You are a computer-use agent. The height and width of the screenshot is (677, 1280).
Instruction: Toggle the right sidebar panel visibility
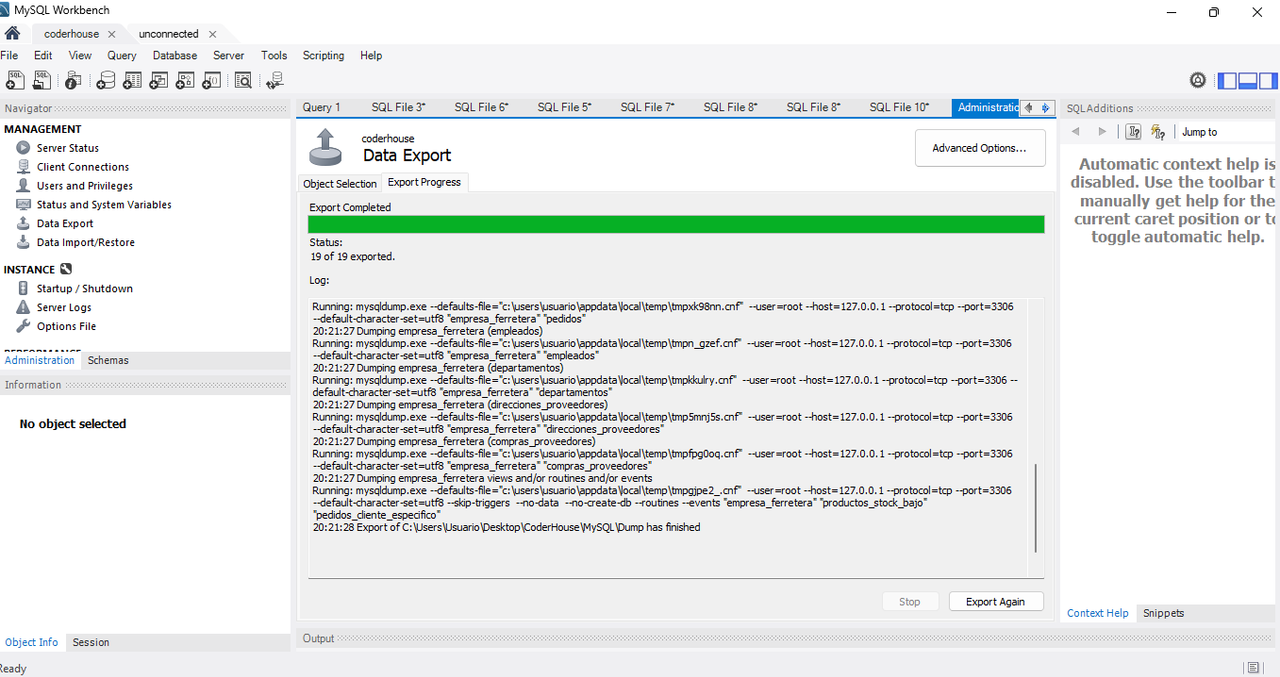coord(1268,81)
